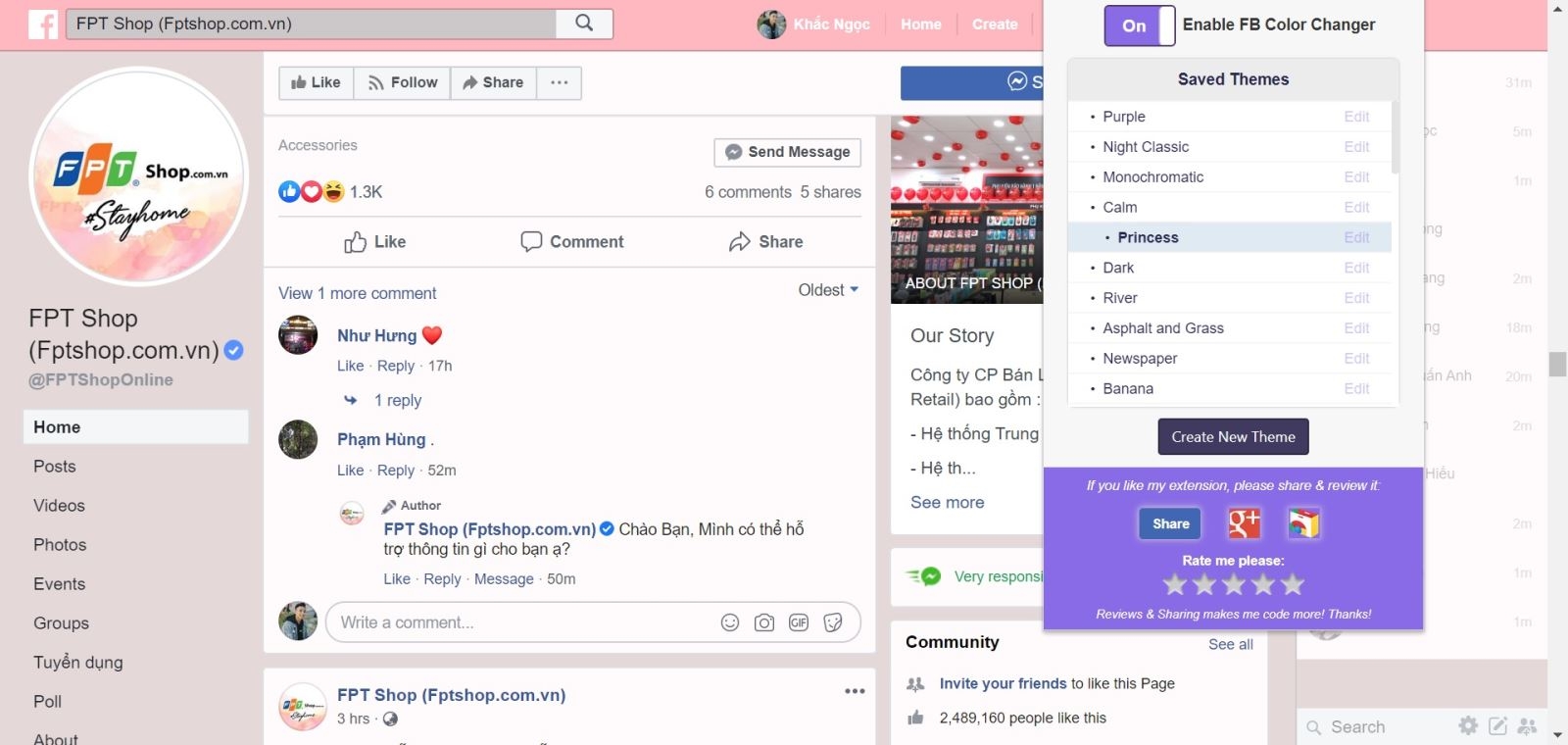Open chat settings gear icon
1568x745 pixels.
pyautogui.click(x=1468, y=726)
